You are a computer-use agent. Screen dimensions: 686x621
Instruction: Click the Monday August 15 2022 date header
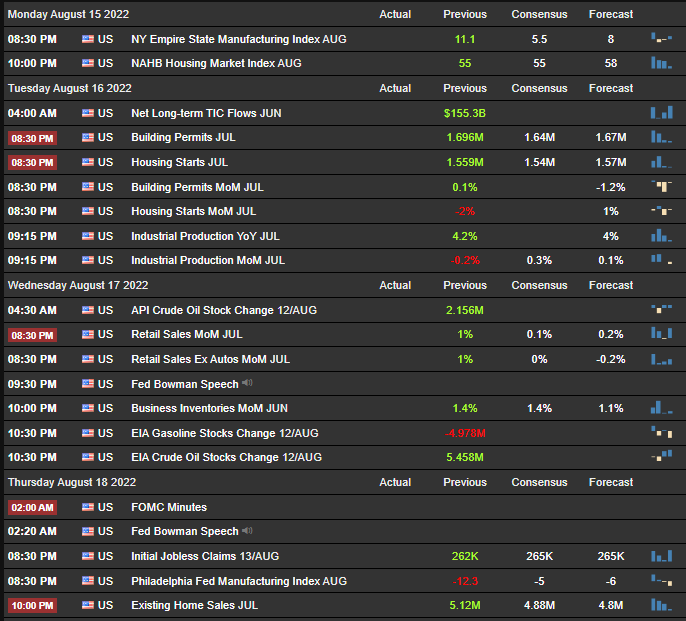[68, 14]
